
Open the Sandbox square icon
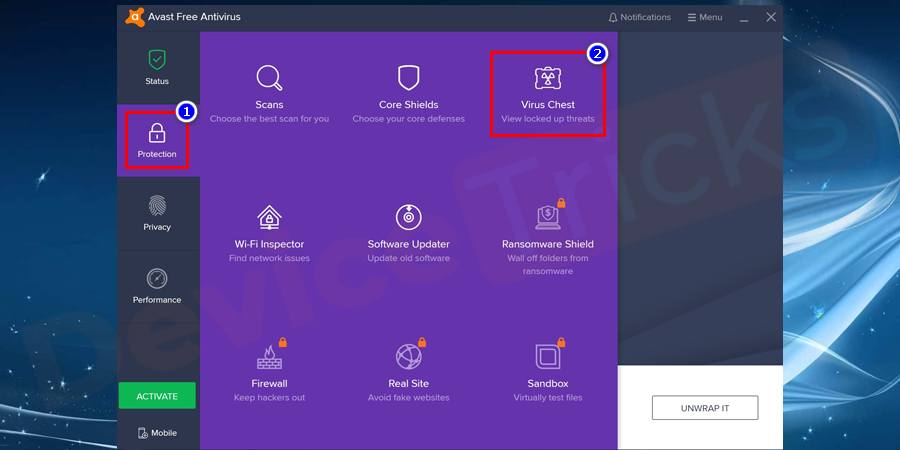coord(548,356)
